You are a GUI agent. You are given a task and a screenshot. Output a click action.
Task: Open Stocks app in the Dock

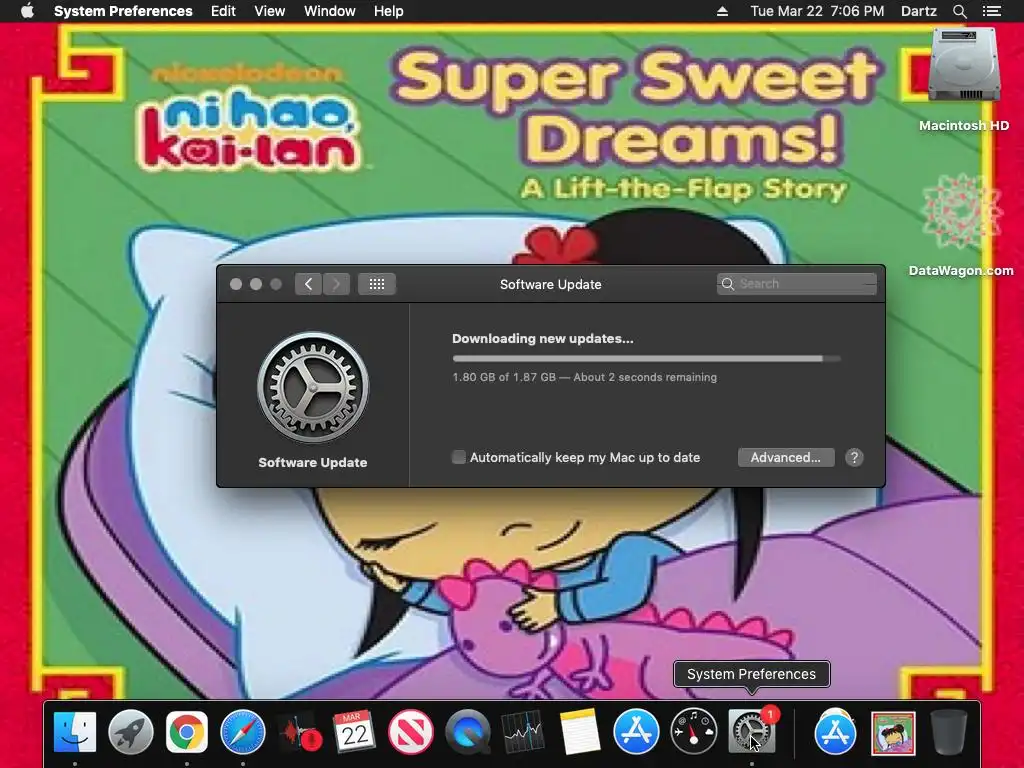coord(523,732)
